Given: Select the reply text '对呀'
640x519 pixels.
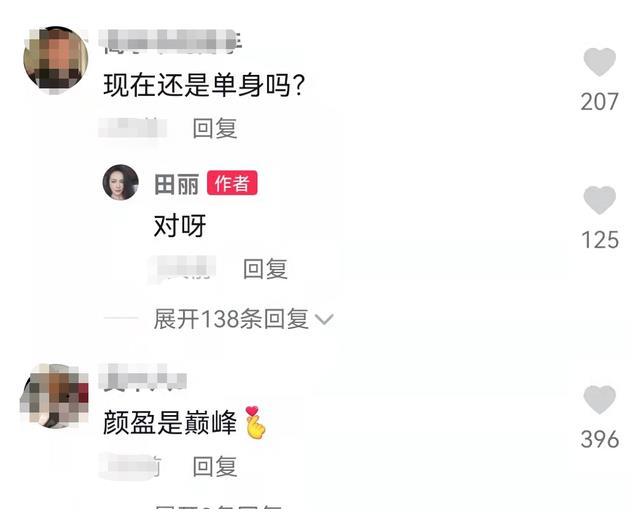Looking at the screenshot, I should click(180, 226).
